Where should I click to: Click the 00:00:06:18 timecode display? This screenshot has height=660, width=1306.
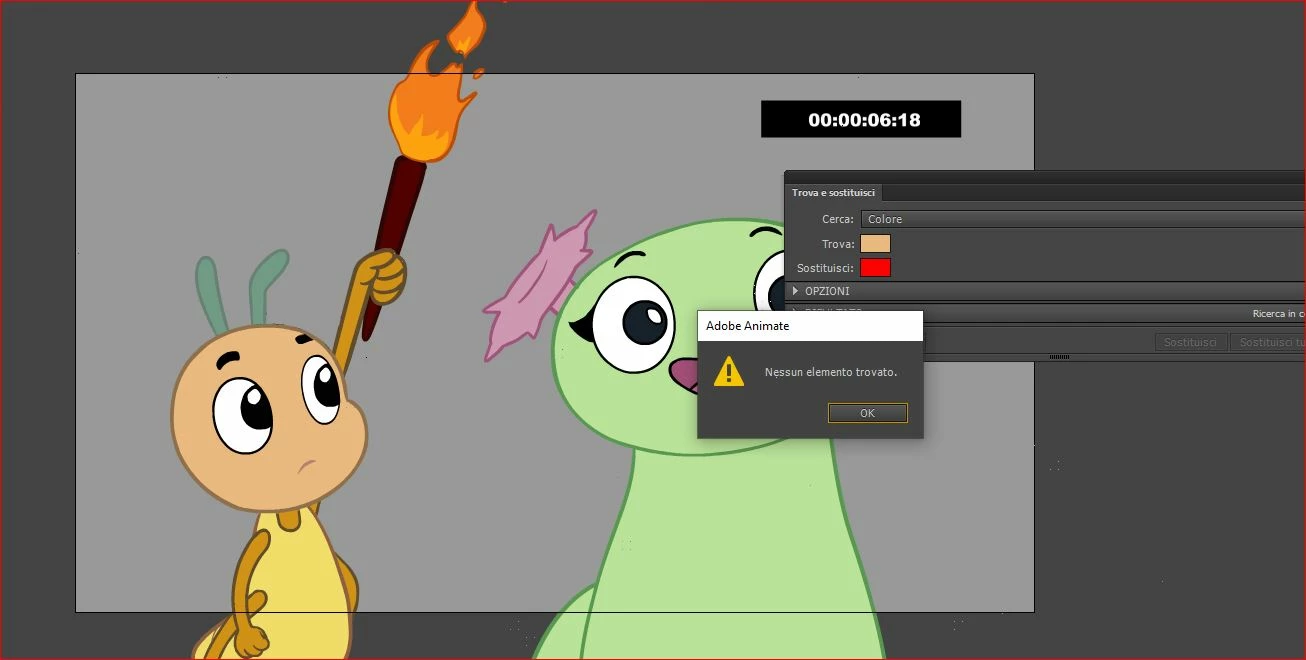(861, 119)
